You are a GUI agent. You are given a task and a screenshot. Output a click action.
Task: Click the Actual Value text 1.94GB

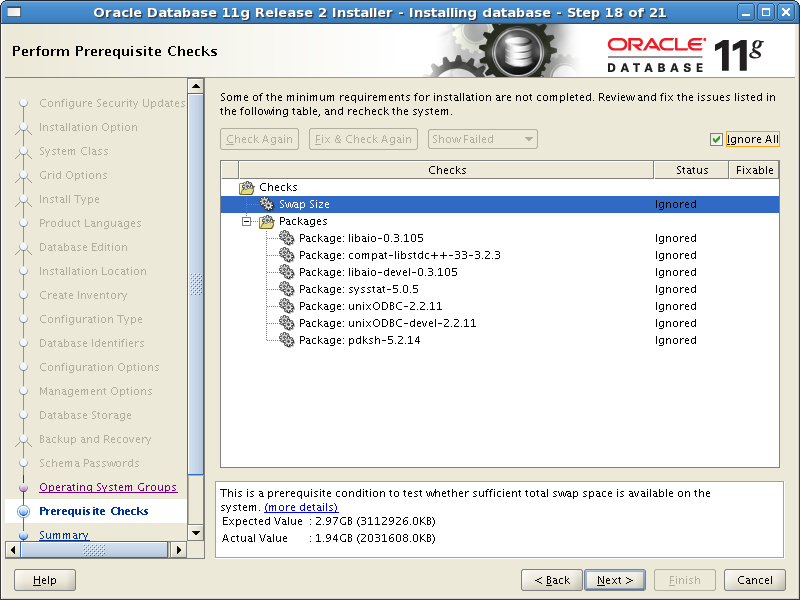tap(375, 538)
